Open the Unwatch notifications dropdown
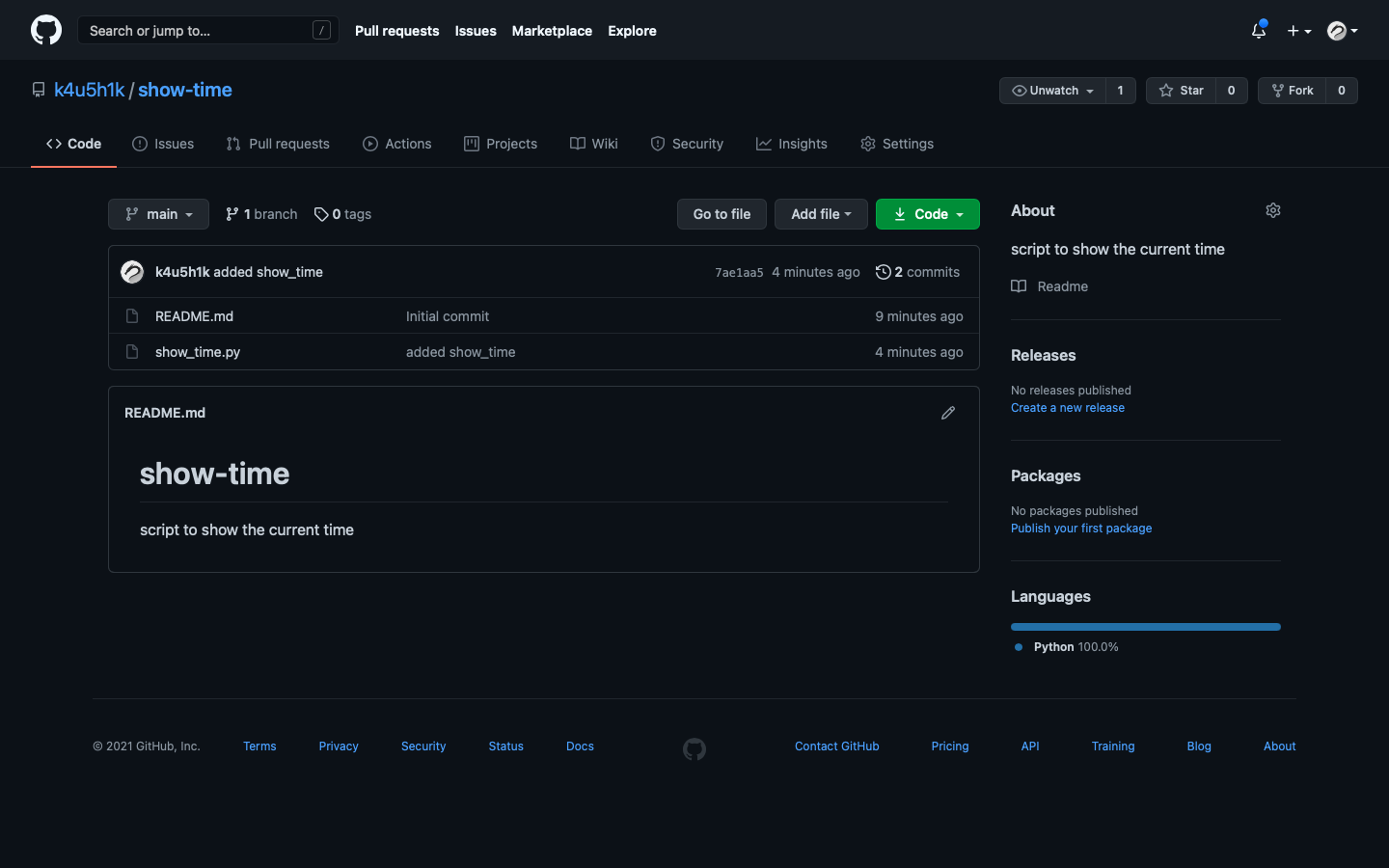This screenshot has width=1389, height=868. (1052, 91)
